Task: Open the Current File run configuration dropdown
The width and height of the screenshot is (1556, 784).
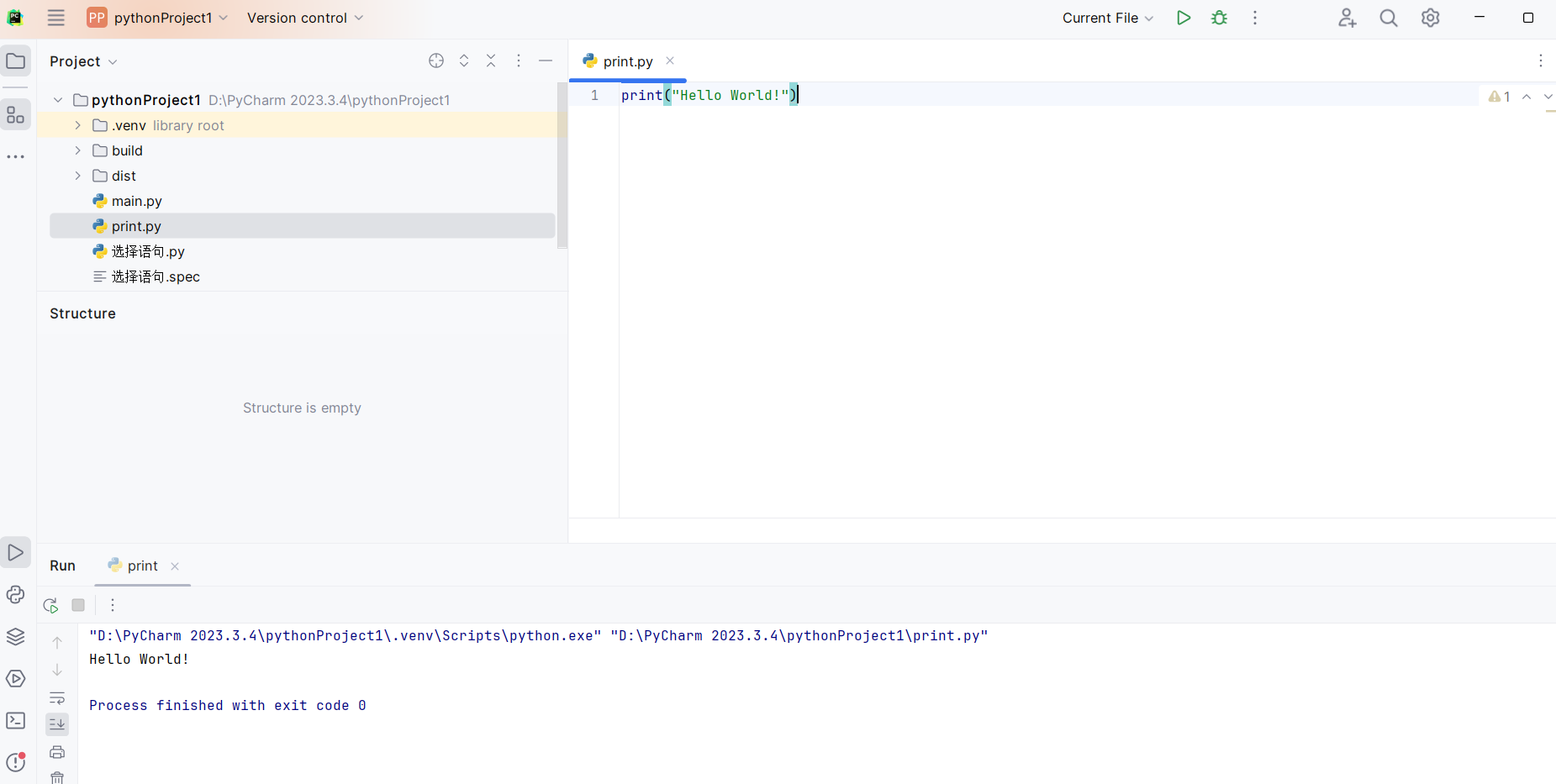Action: tap(1107, 18)
